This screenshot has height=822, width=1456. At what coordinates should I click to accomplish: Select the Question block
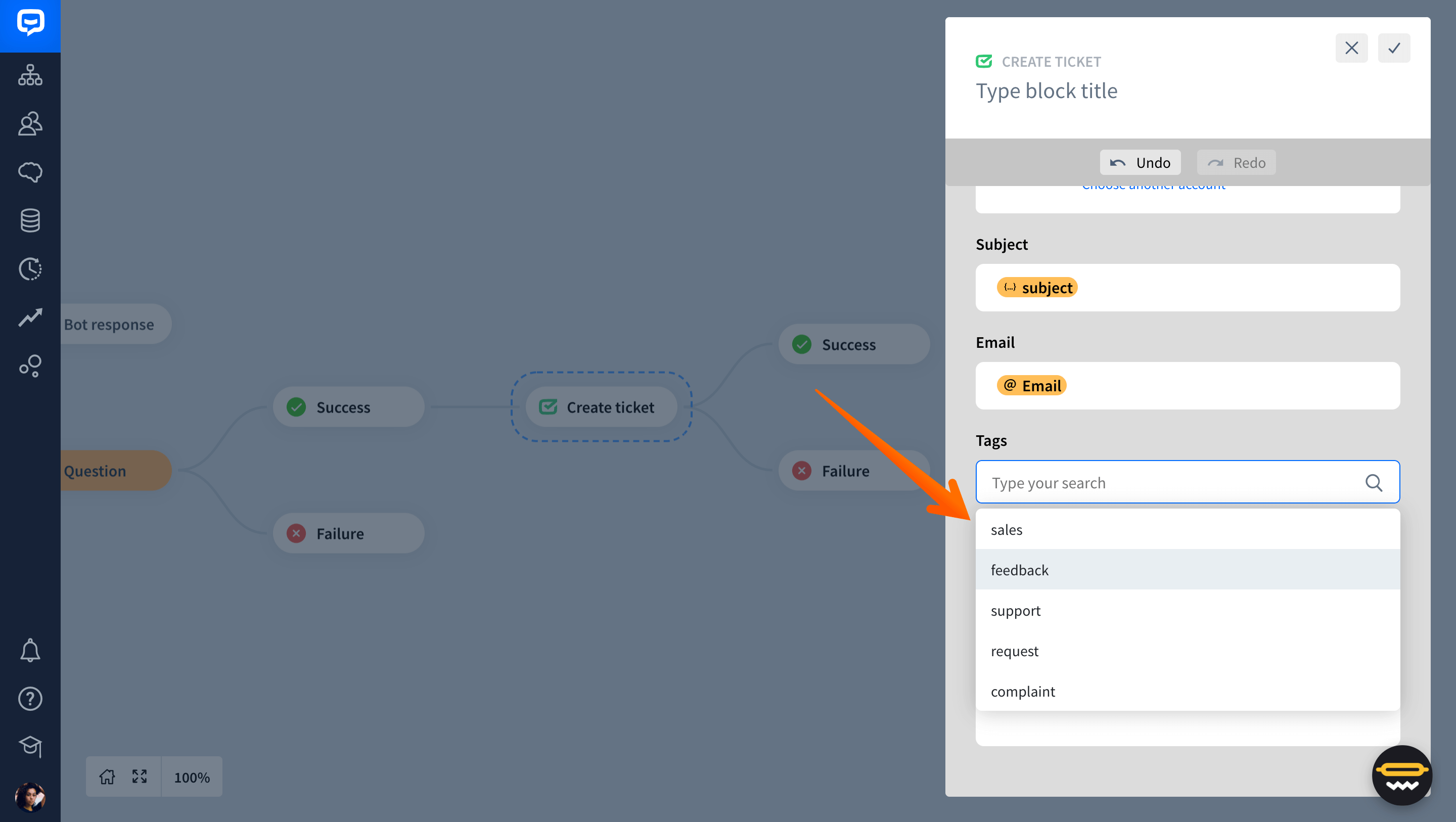tap(116, 470)
